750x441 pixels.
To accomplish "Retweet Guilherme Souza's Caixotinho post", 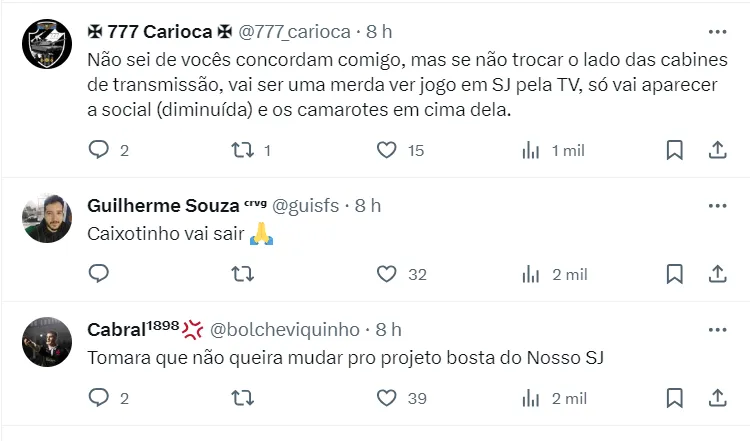I will [241, 274].
